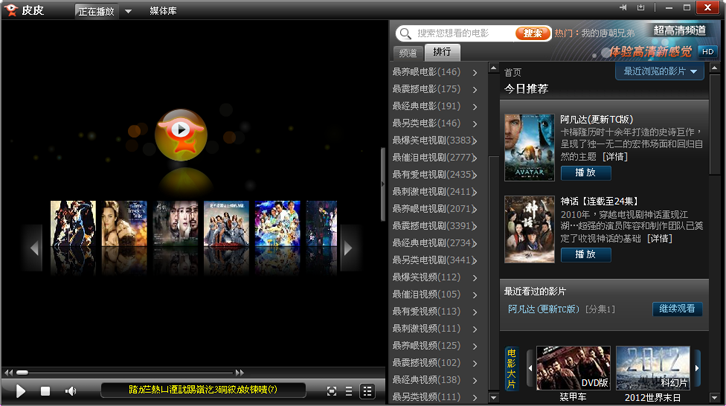Click 继续观看 to resume watching

tap(677, 309)
